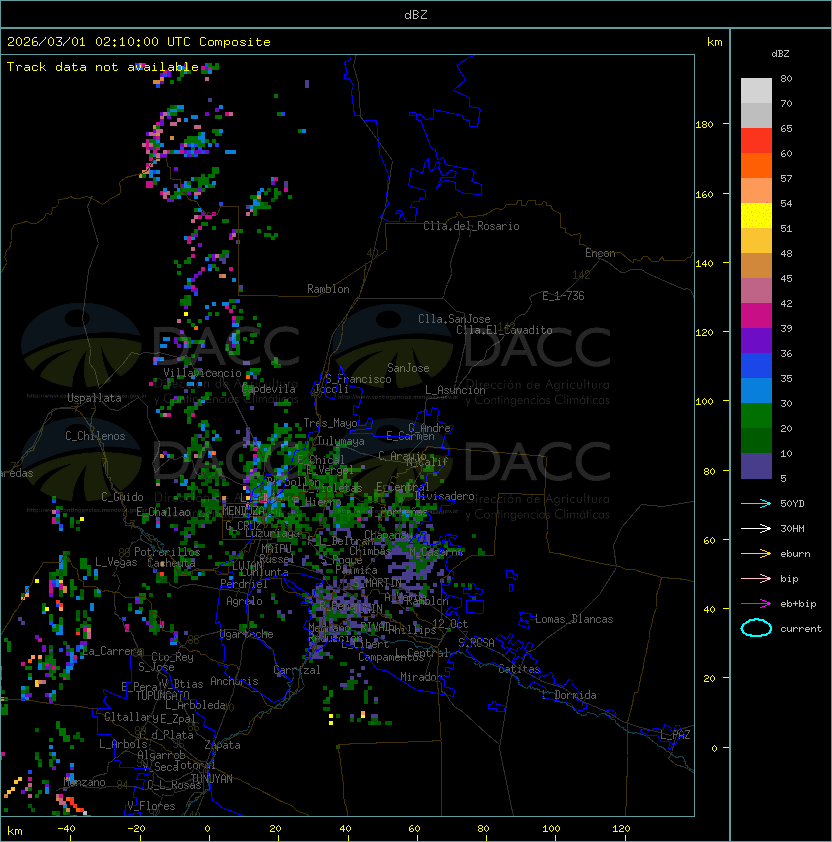Click the 'Zapata' map label
The width and height of the screenshot is (832, 842).
(x=222, y=745)
